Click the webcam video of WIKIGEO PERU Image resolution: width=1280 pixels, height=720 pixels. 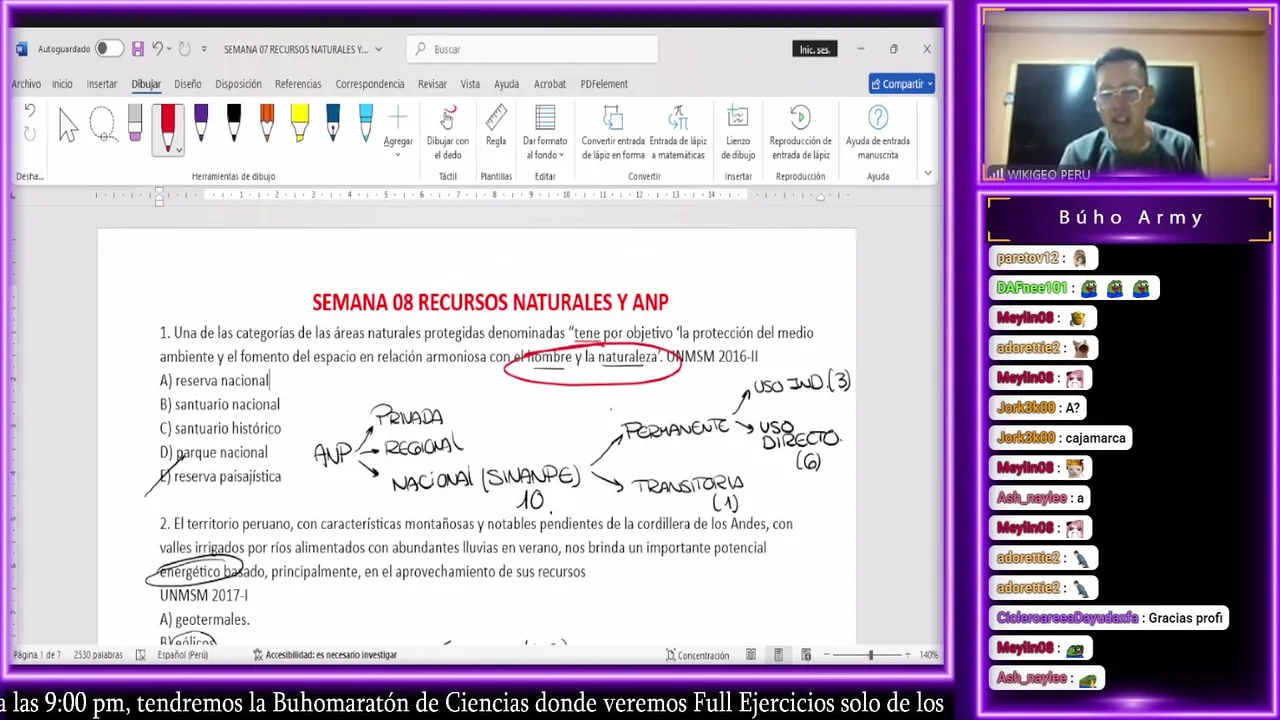pos(1127,95)
